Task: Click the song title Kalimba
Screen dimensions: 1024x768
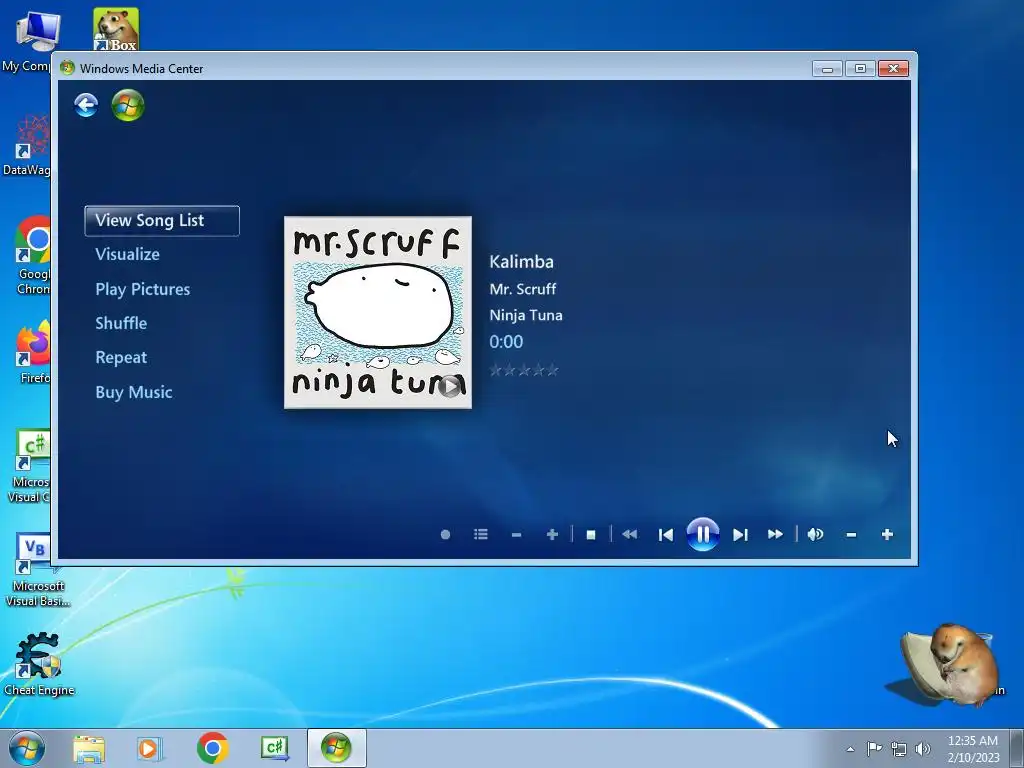Action: [x=521, y=262]
